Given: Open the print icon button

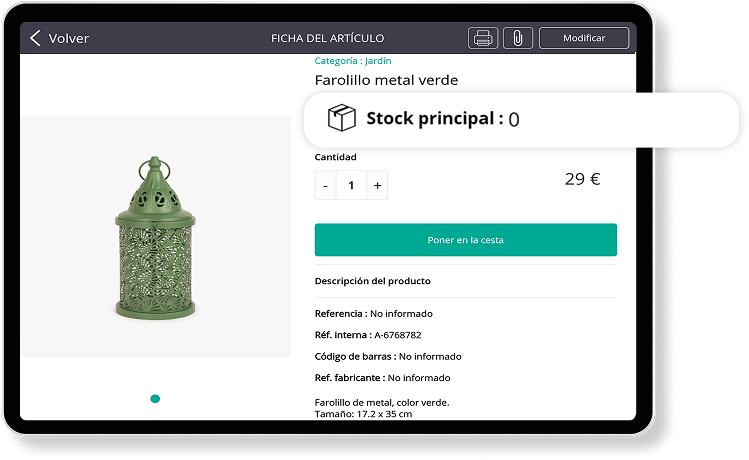Looking at the screenshot, I should tap(483, 39).
